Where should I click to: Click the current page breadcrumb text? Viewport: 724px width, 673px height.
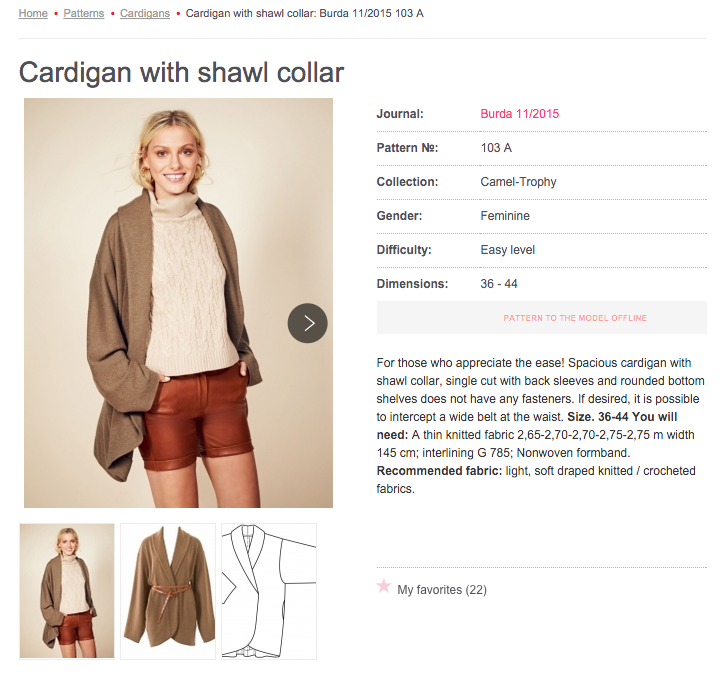[305, 13]
